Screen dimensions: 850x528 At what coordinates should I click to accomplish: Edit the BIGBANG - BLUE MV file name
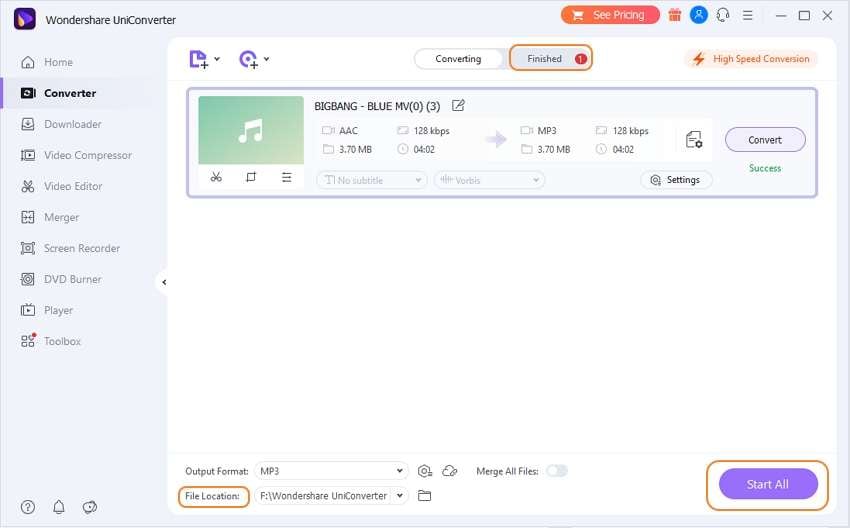tap(458, 106)
